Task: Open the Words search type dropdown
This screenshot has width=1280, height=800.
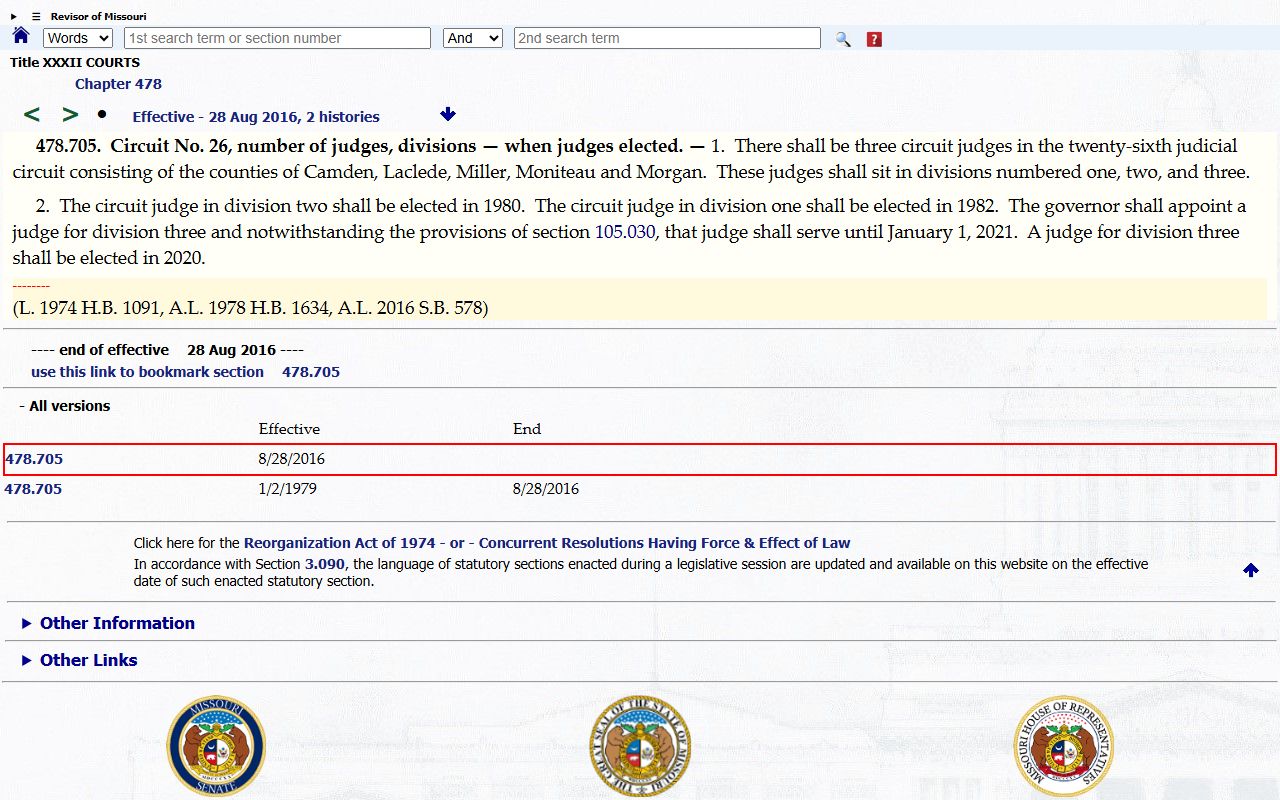Action: (78, 38)
